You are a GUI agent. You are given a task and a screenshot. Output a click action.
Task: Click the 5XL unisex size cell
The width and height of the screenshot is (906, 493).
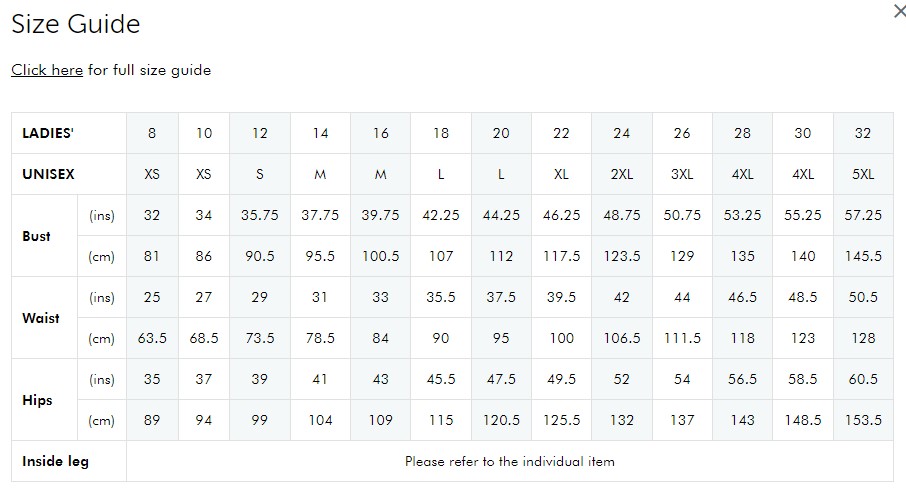863,174
